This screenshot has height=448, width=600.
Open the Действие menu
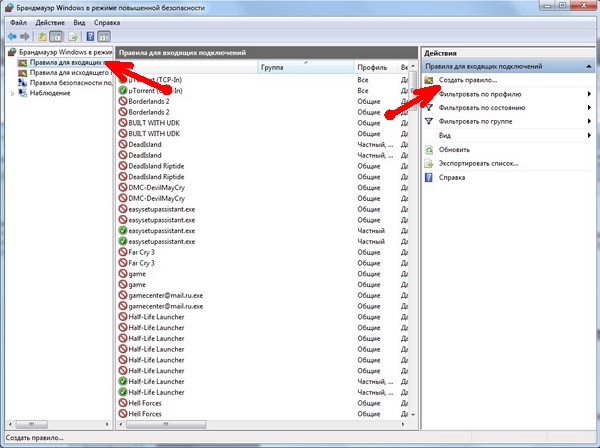(x=50, y=23)
